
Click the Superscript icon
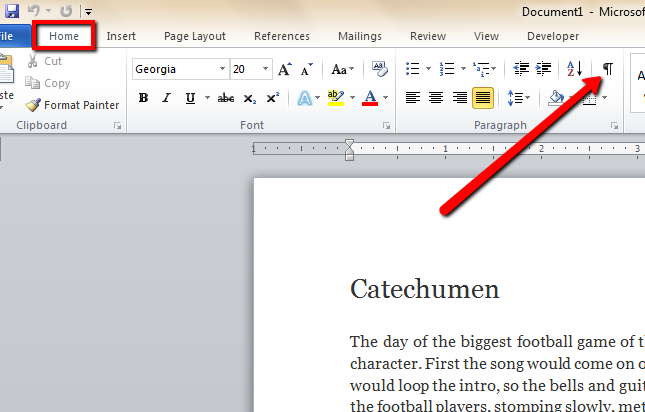pyautogui.click(x=273, y=98)
